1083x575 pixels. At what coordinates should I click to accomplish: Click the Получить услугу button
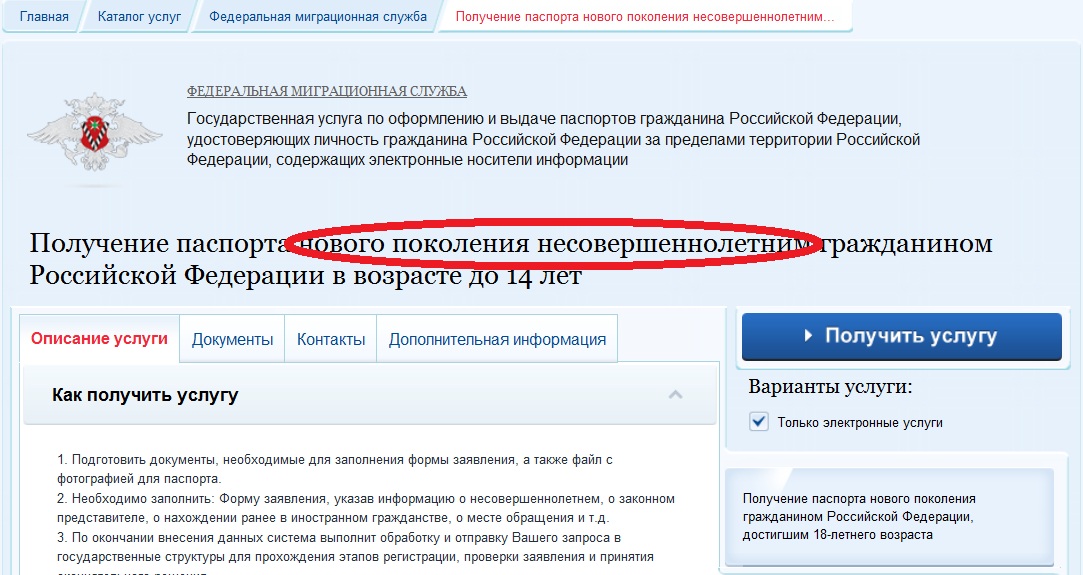(901, 336)
